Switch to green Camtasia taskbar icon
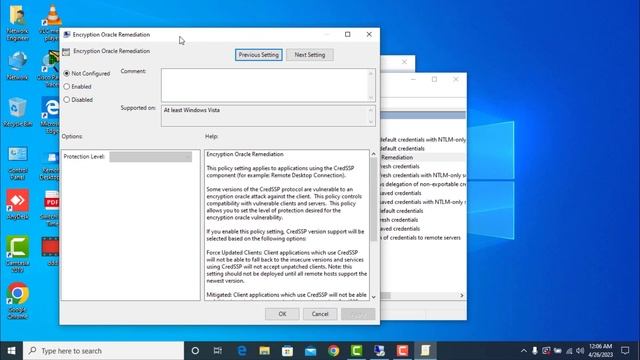The image size is (640, 360). [x=356, y=351]
